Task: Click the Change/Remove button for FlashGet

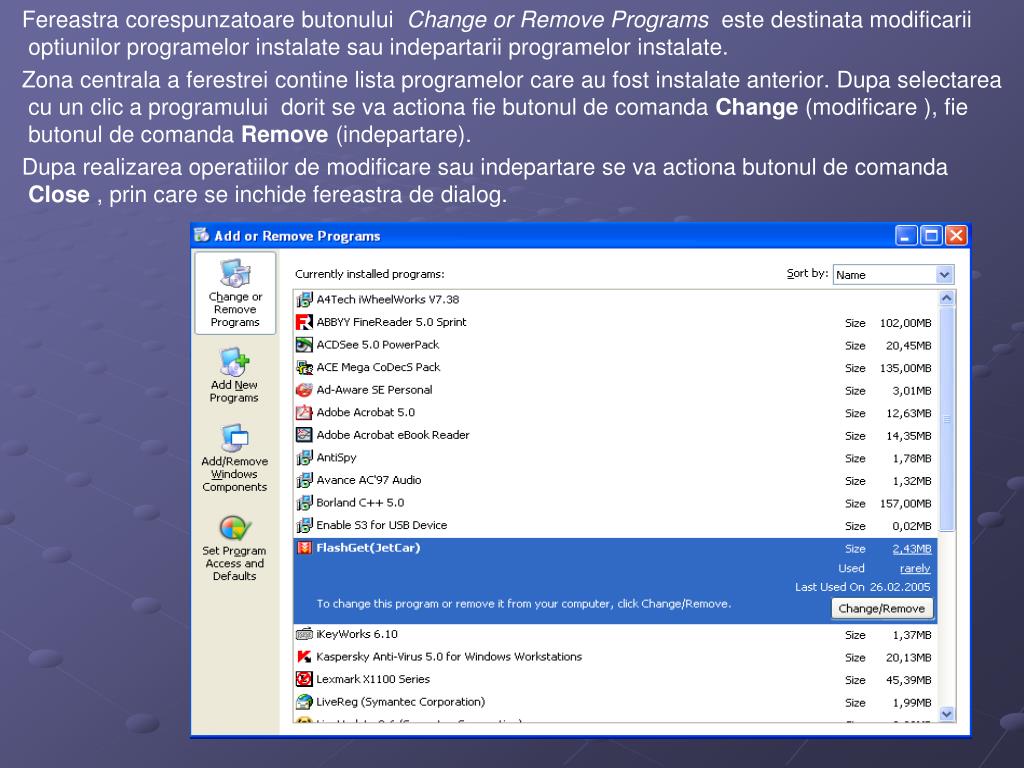Action: click(882, 609)
